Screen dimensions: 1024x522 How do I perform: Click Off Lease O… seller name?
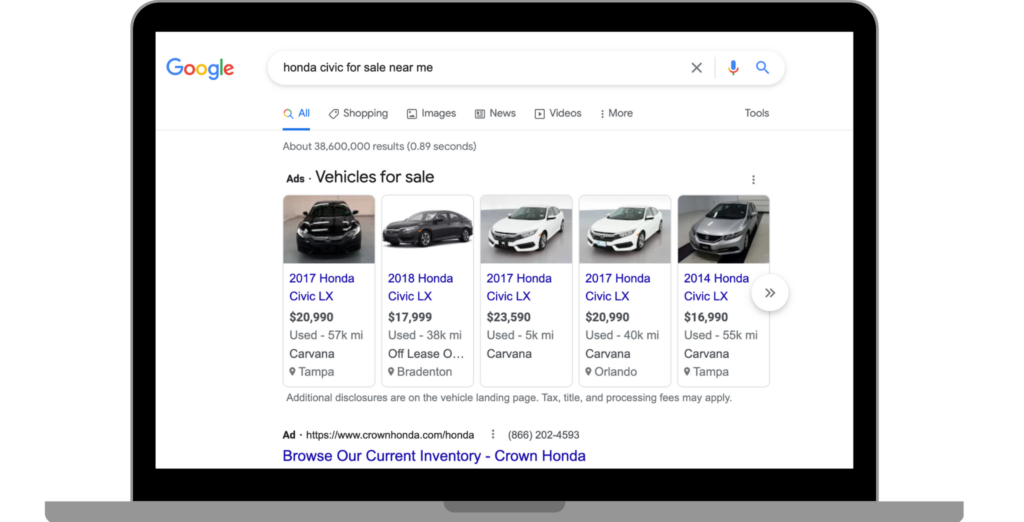coord(426,354)
